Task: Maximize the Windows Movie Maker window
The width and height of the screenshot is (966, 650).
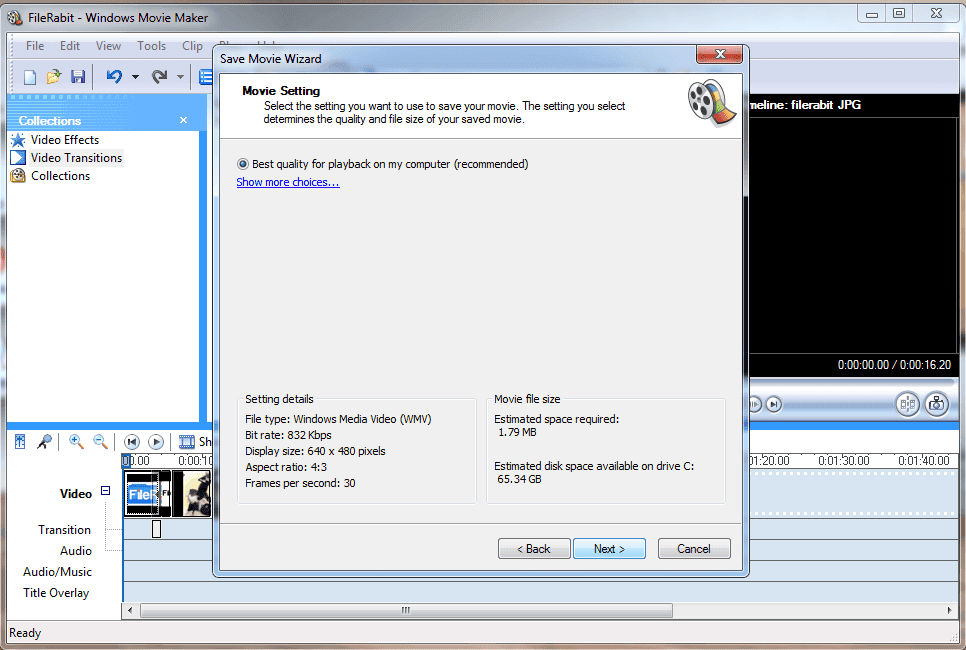Action: point(899,13)
